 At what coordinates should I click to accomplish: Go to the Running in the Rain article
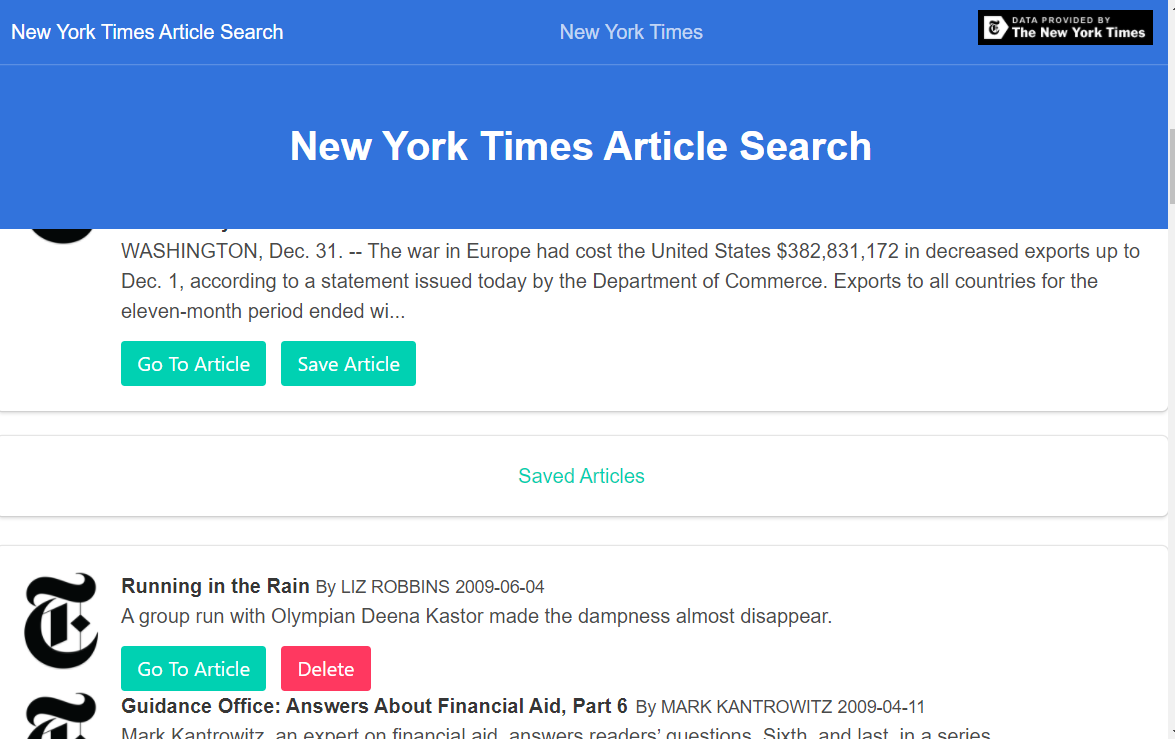193,669
